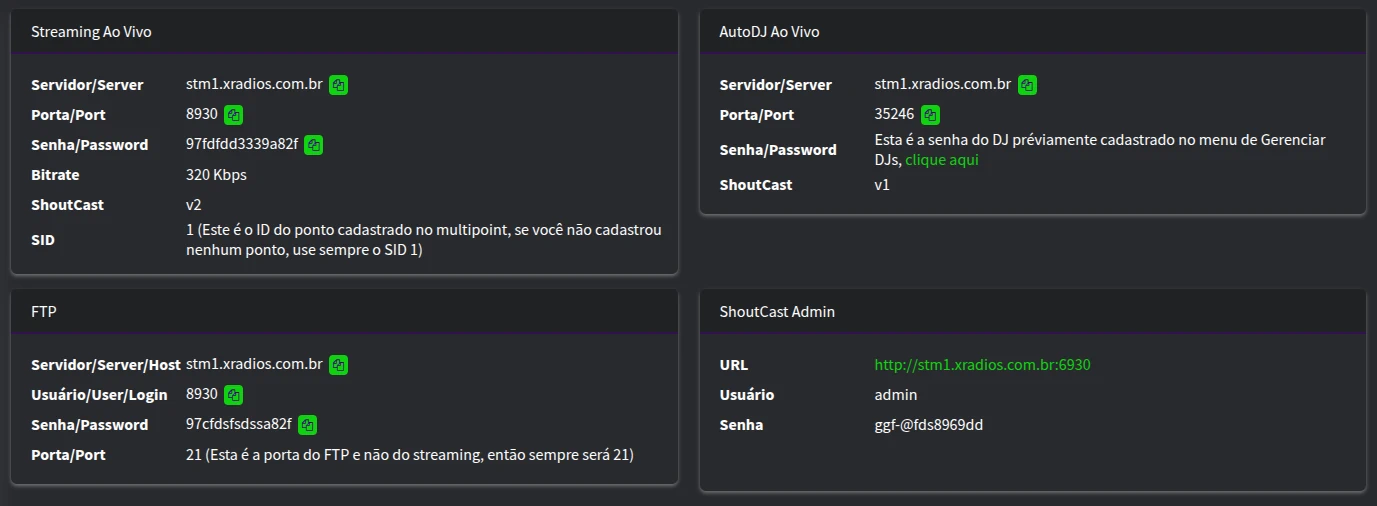Click the AutoDJ Ao Vivo panel header
The width and height of the screenshot is (1377, 506).
769,32
